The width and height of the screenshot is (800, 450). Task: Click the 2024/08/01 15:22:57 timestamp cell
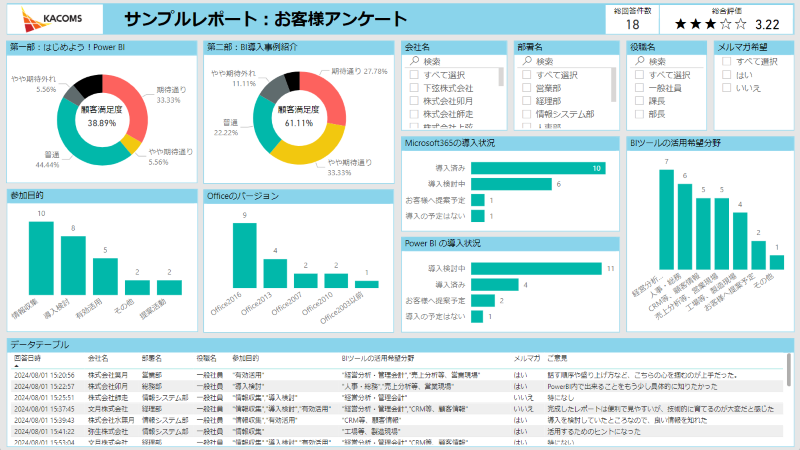tap(44, 386)
